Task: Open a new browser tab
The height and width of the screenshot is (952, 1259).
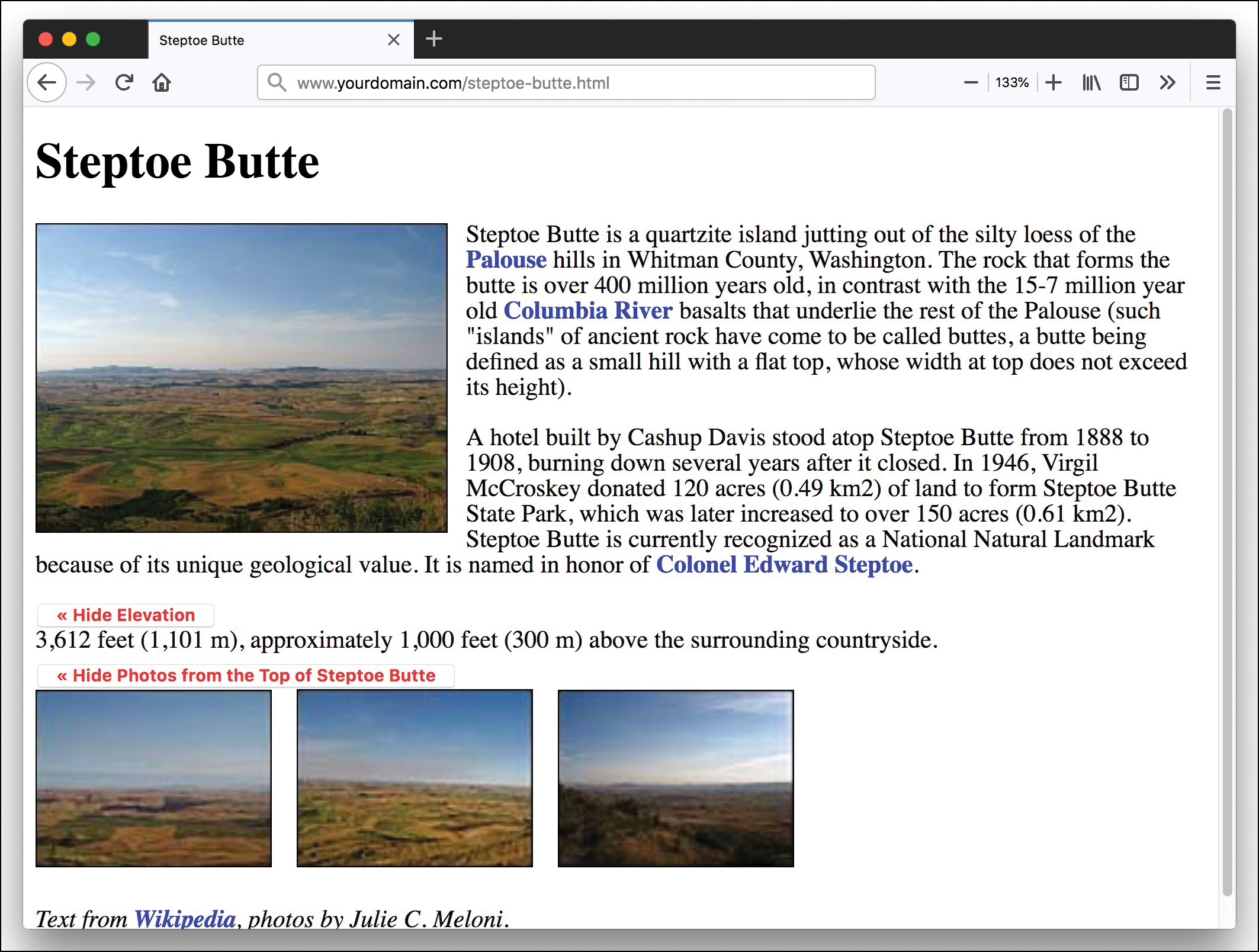Action: pyautogui.click(x=434, y=39)
